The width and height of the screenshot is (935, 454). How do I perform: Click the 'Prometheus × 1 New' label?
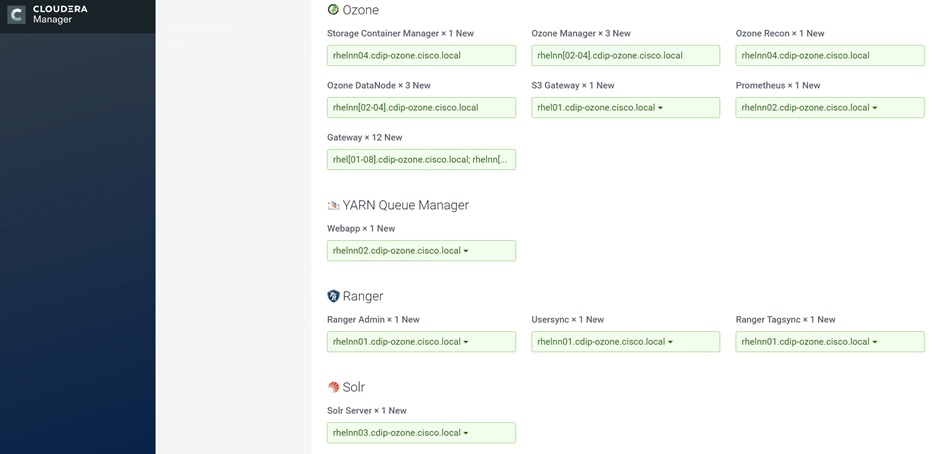778,85
